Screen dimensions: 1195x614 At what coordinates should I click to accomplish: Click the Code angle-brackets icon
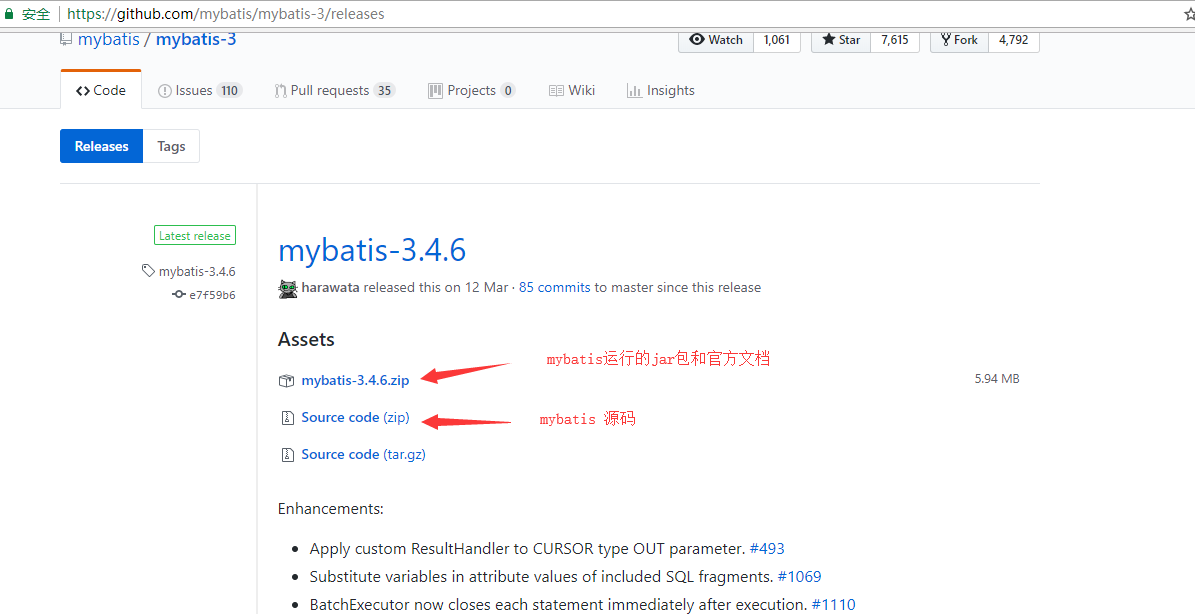83,91
